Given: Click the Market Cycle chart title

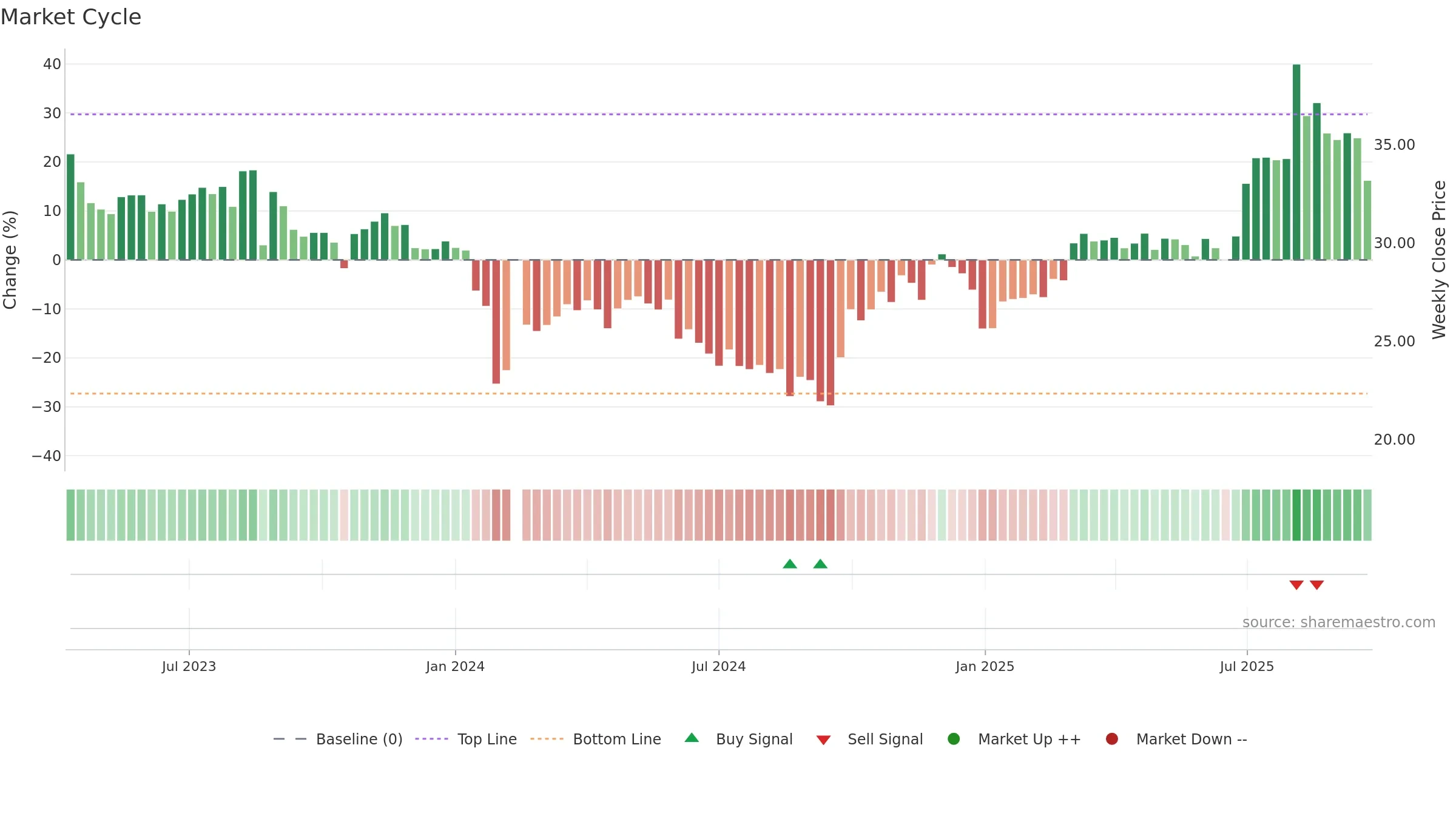Looking at the screenshot, I should click(x=71, y=17).
